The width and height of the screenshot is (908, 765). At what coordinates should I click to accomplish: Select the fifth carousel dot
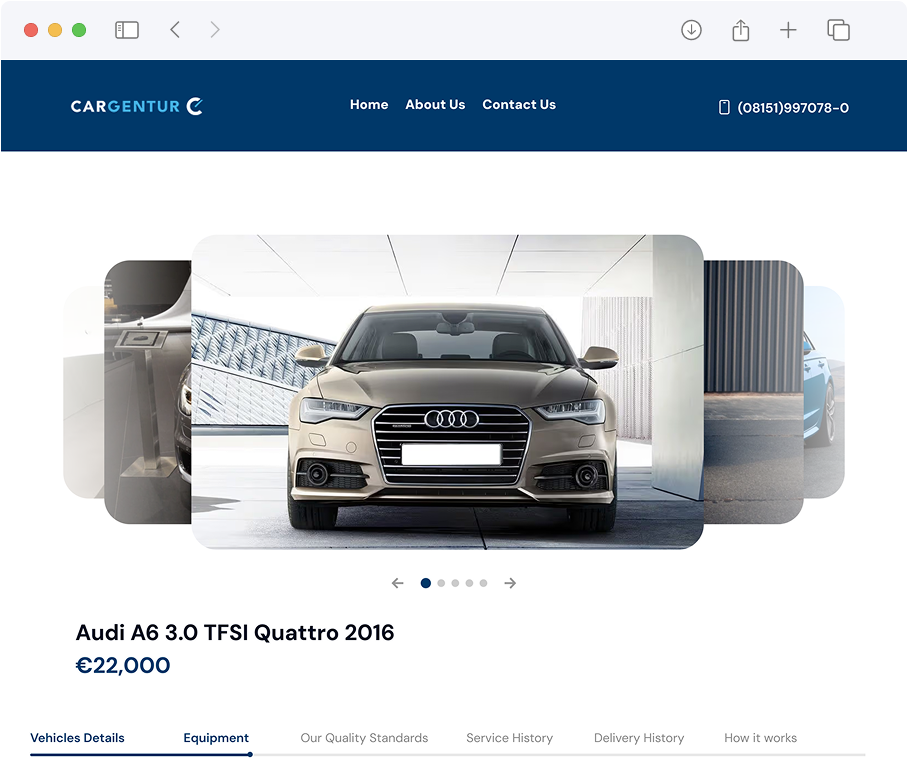(x=484, y=583)
